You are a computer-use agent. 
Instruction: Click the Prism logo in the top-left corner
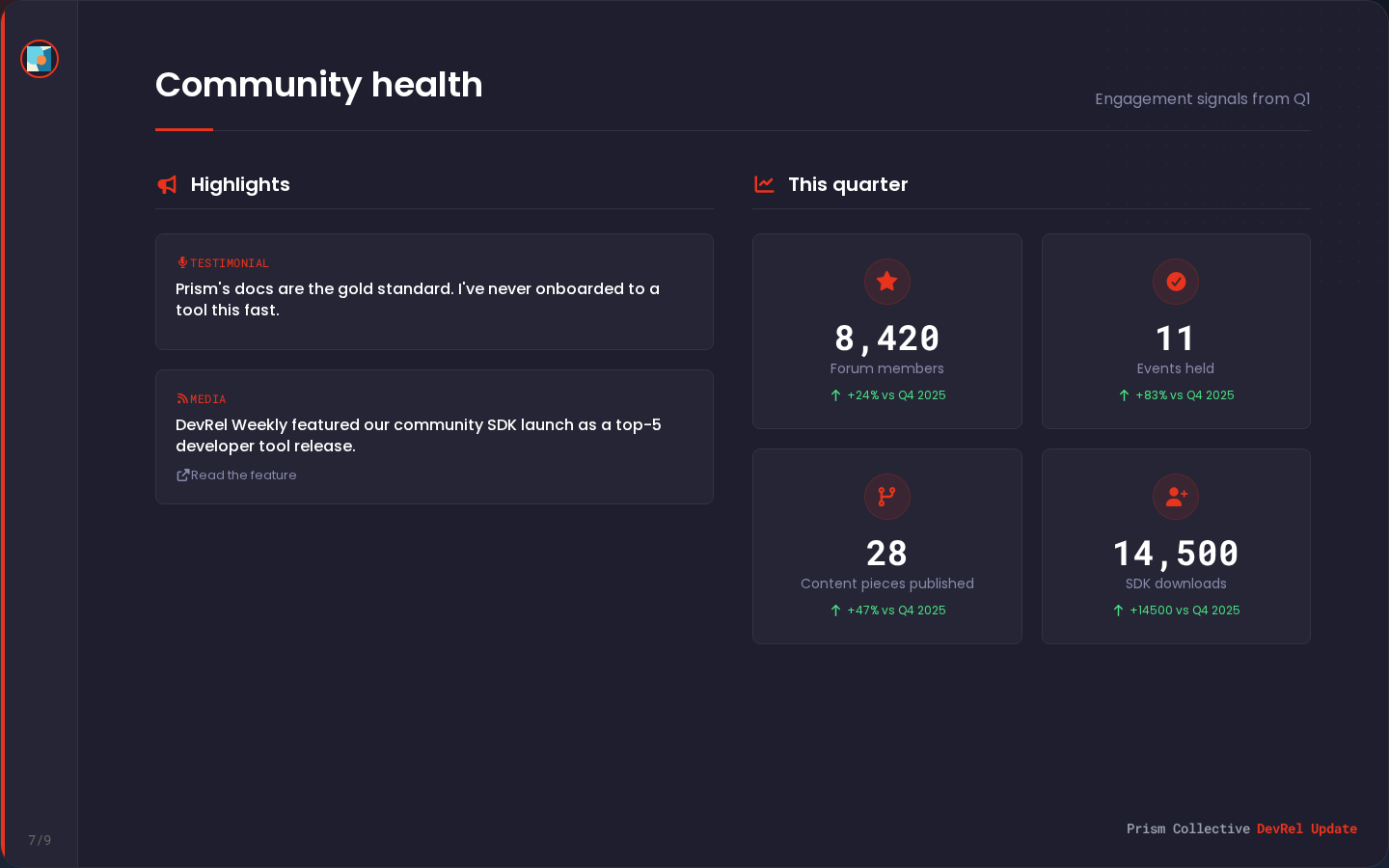(40, 59)
